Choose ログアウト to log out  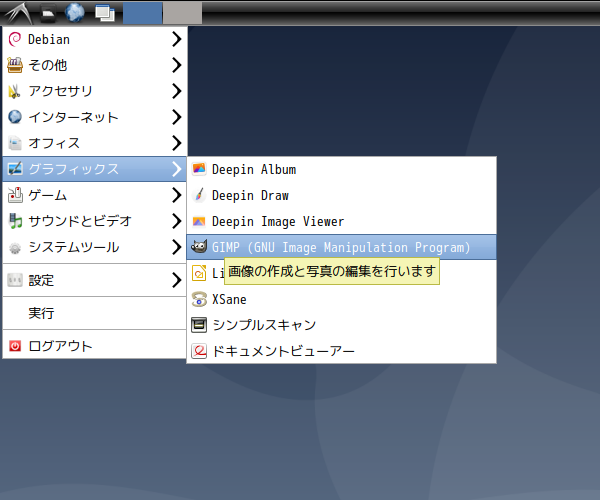click(x=95, y=346)
